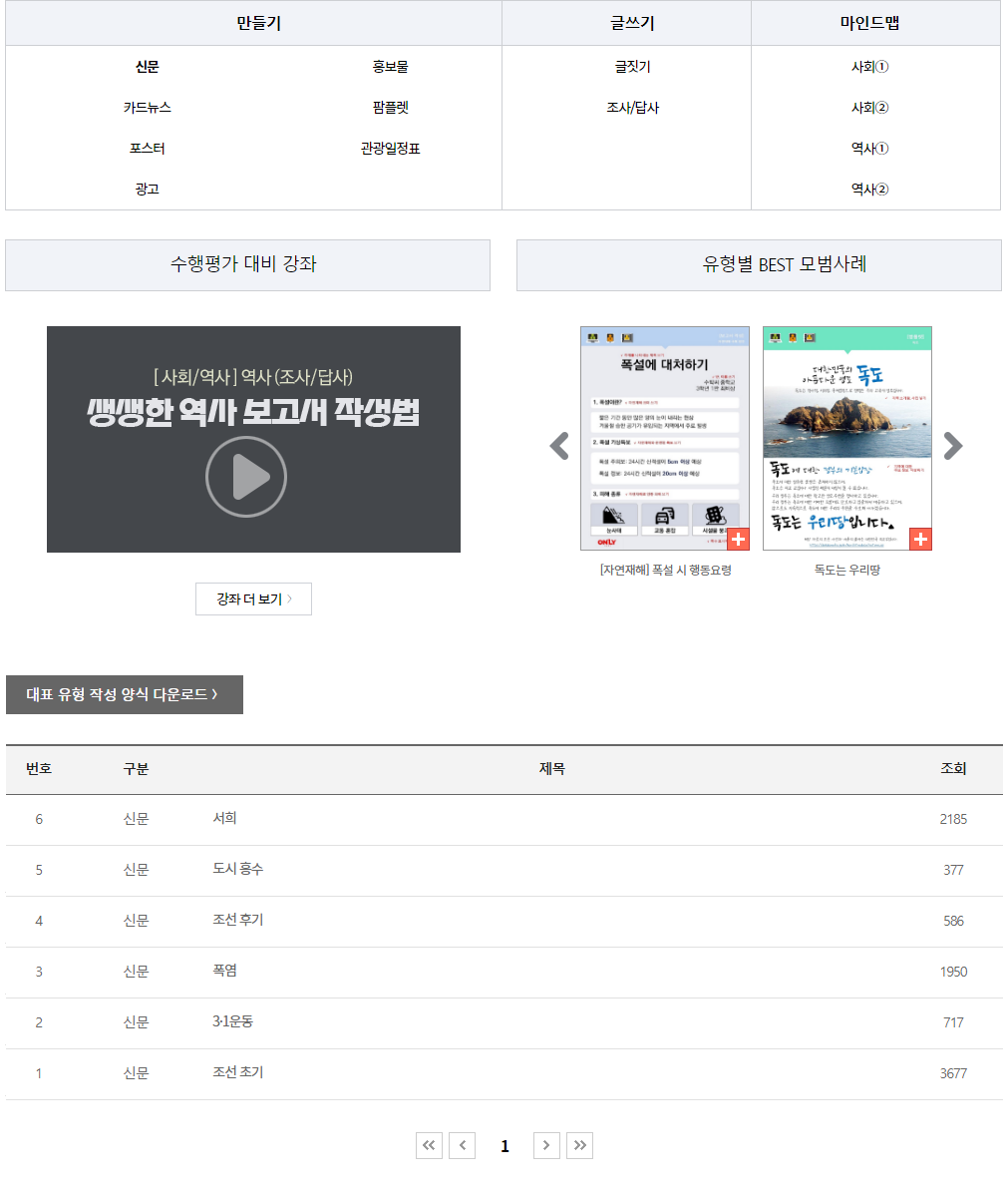The image size is (1008, 1195).
Task: Open 사회② mind map
Action: (x=870, y=108)
